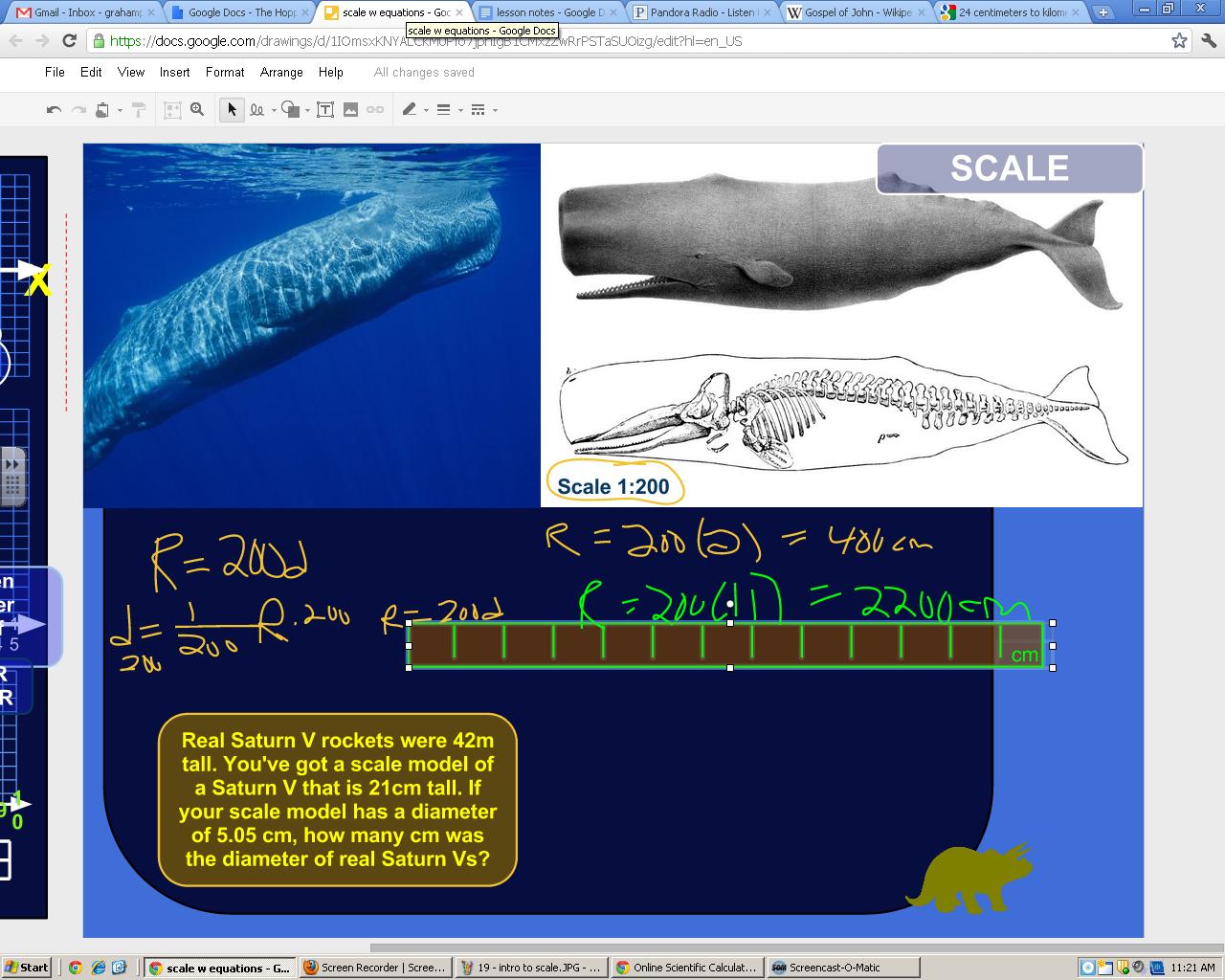Click the line dash style icon

point(479,110)
